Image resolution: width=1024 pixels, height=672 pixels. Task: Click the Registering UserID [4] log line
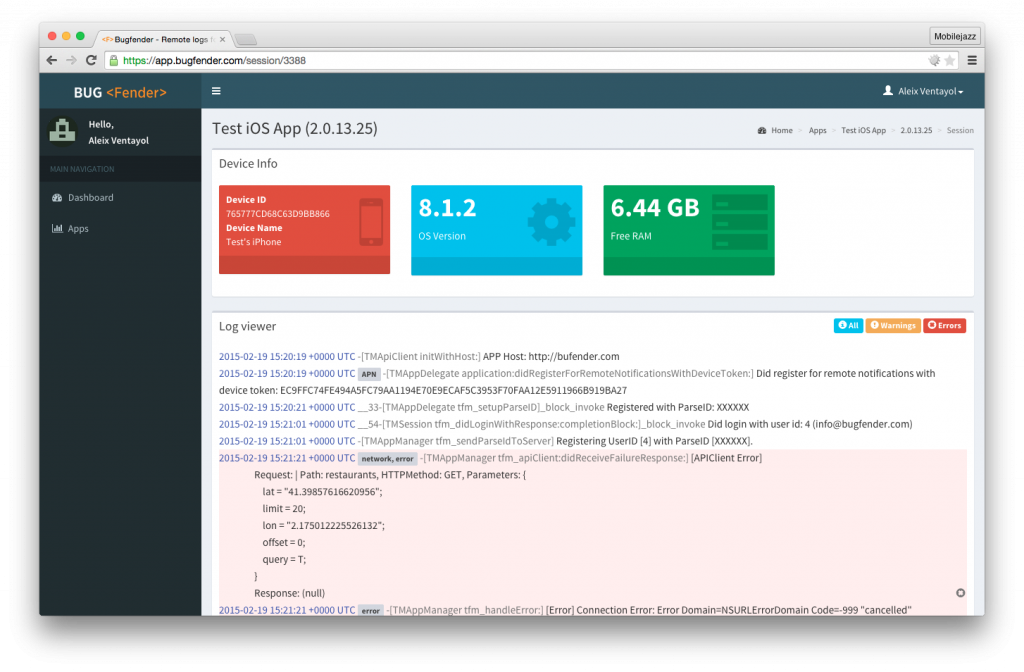tap(485, 441)
